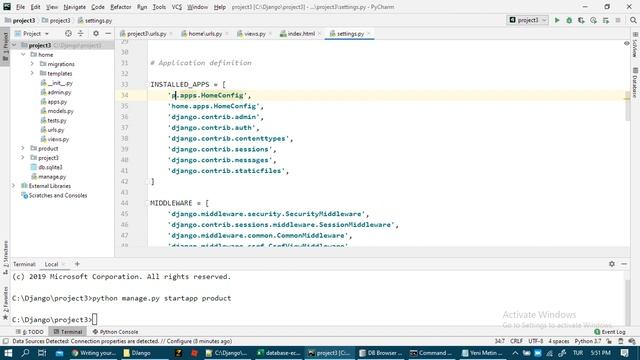The width and height of the screenshot is (640, 360).
Task: Open Windows Start menu
Action: point(8,353)
